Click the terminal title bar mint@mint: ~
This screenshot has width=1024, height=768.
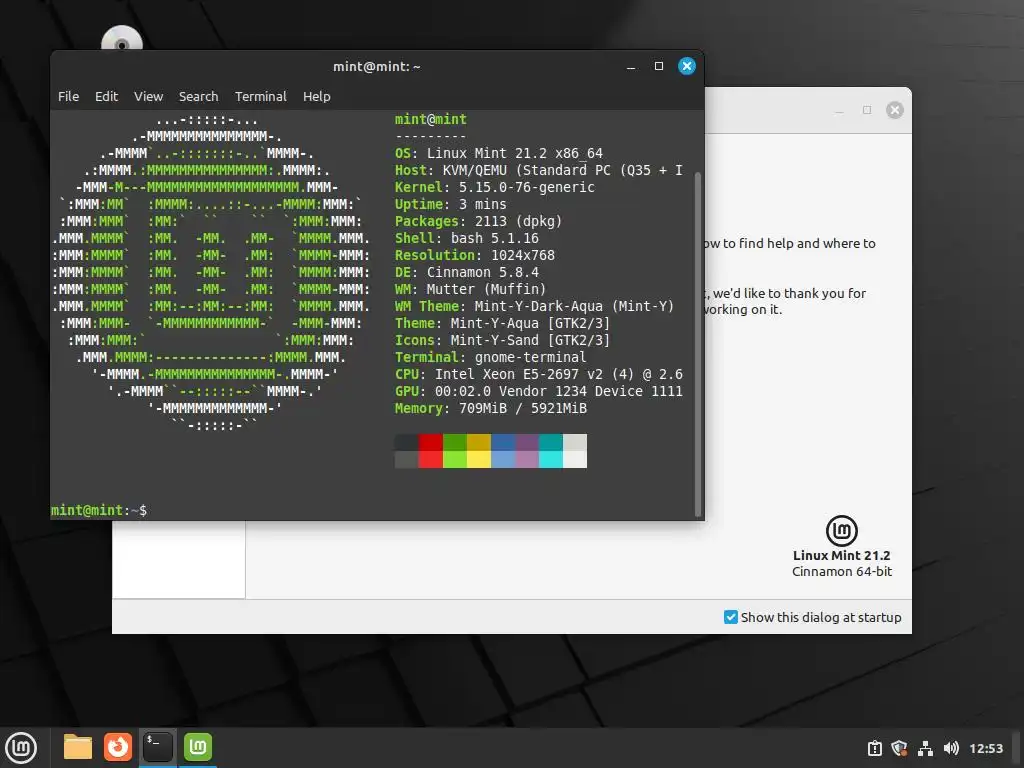[377, 67]
